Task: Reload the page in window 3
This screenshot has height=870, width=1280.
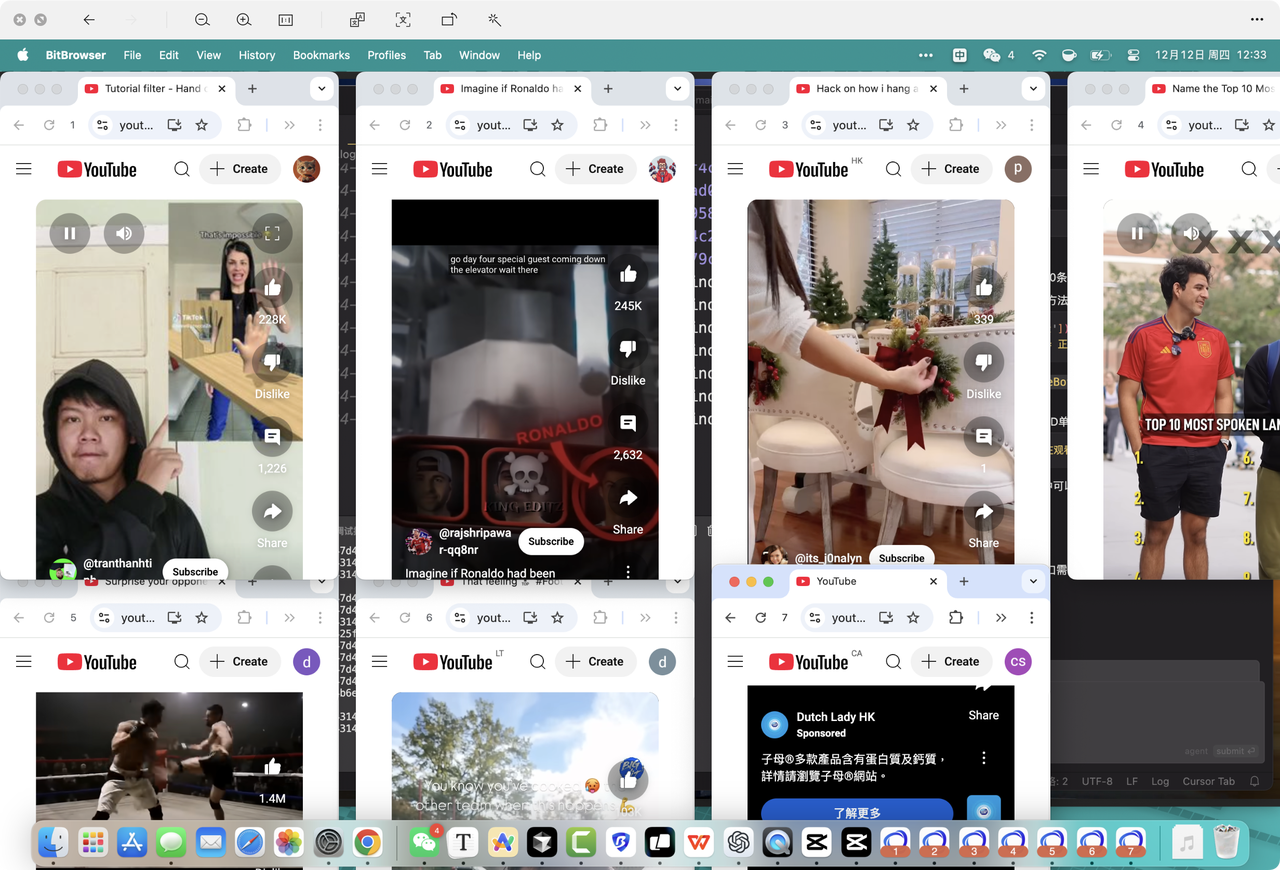Action: click(761, 125)
